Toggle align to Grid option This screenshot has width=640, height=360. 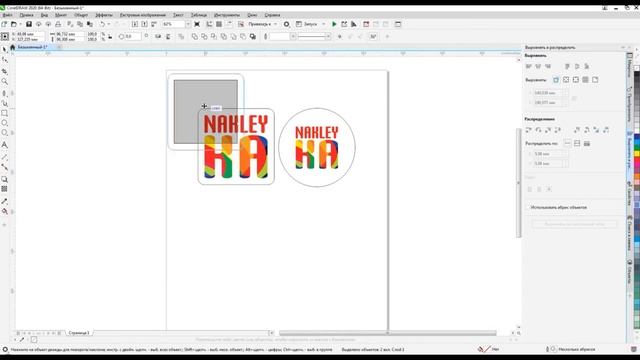pyautogui.click(x=585, y=80)
